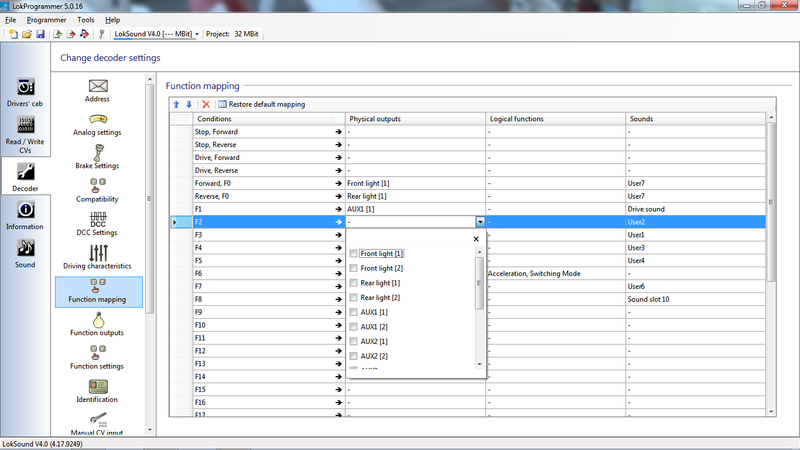Tick AUX1 [2] checkbox
The image size is (800, 450).
coord(354,327)
